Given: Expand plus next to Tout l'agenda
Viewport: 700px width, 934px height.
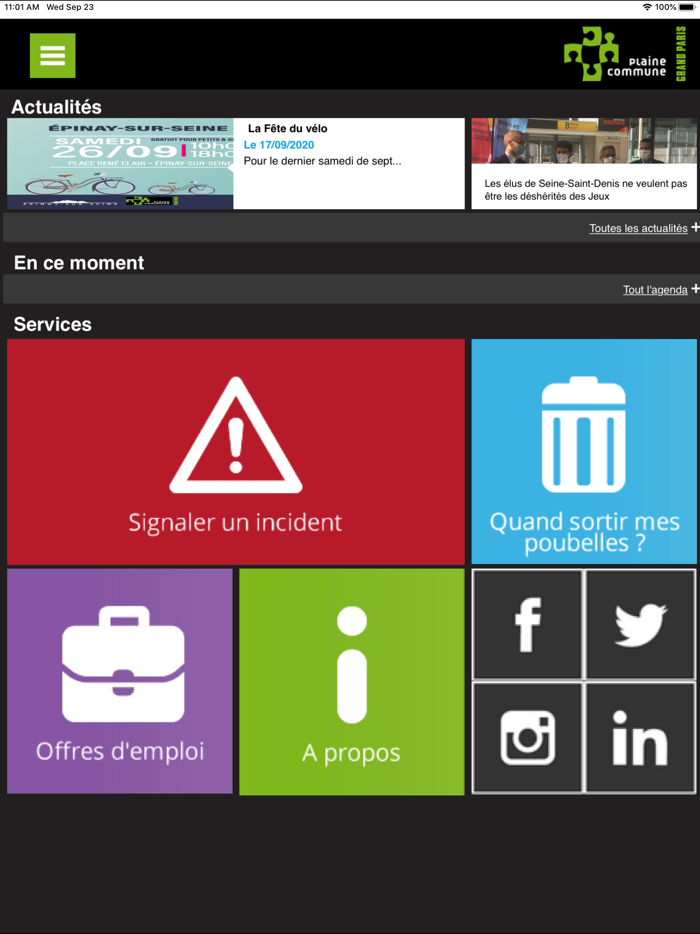Looking at the screenshot, I should click(x=695, y=288).
